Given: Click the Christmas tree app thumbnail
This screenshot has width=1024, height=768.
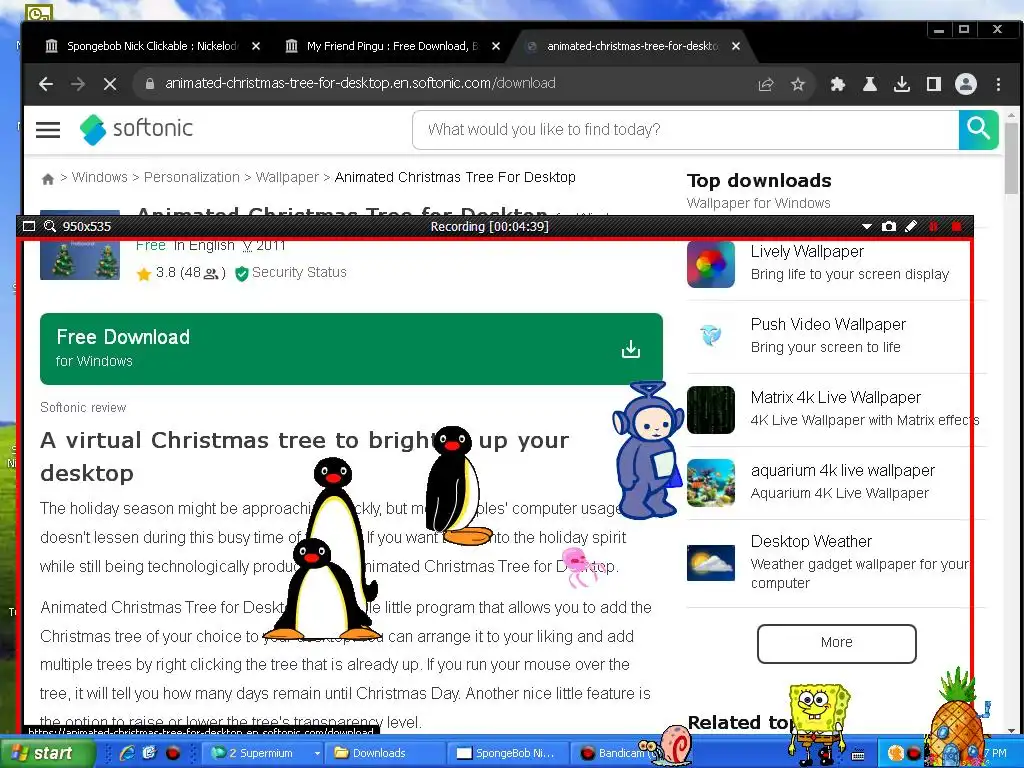Looking at the screenshot, I should [x=80, y=260].
